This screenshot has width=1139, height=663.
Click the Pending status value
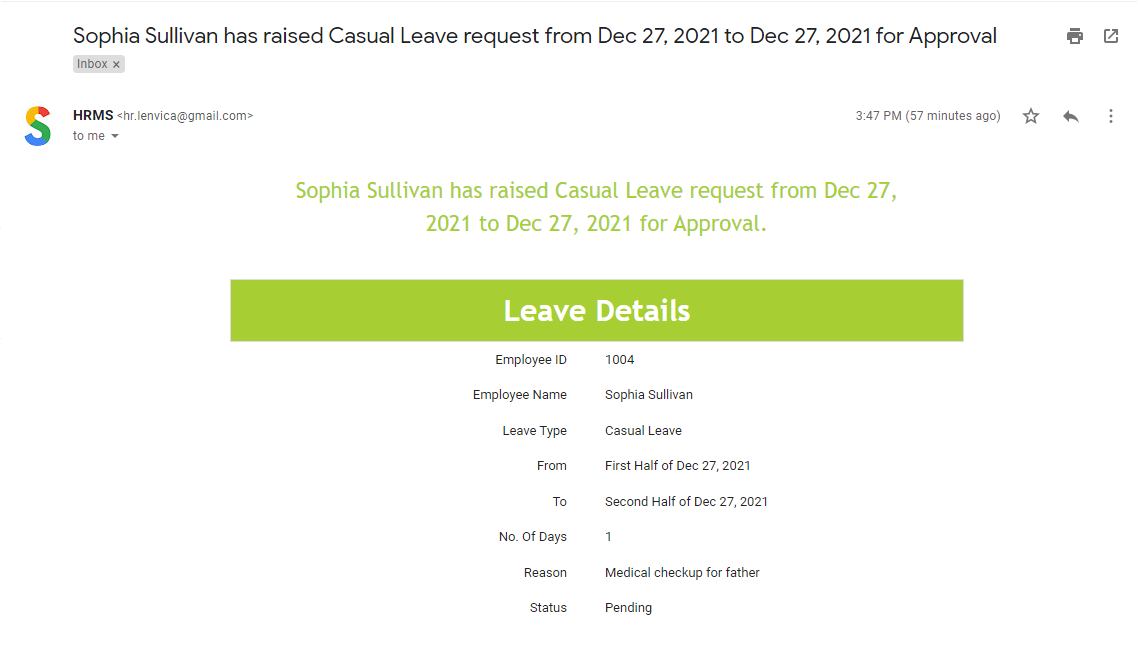pyautogui.click(x=628, y=608)
